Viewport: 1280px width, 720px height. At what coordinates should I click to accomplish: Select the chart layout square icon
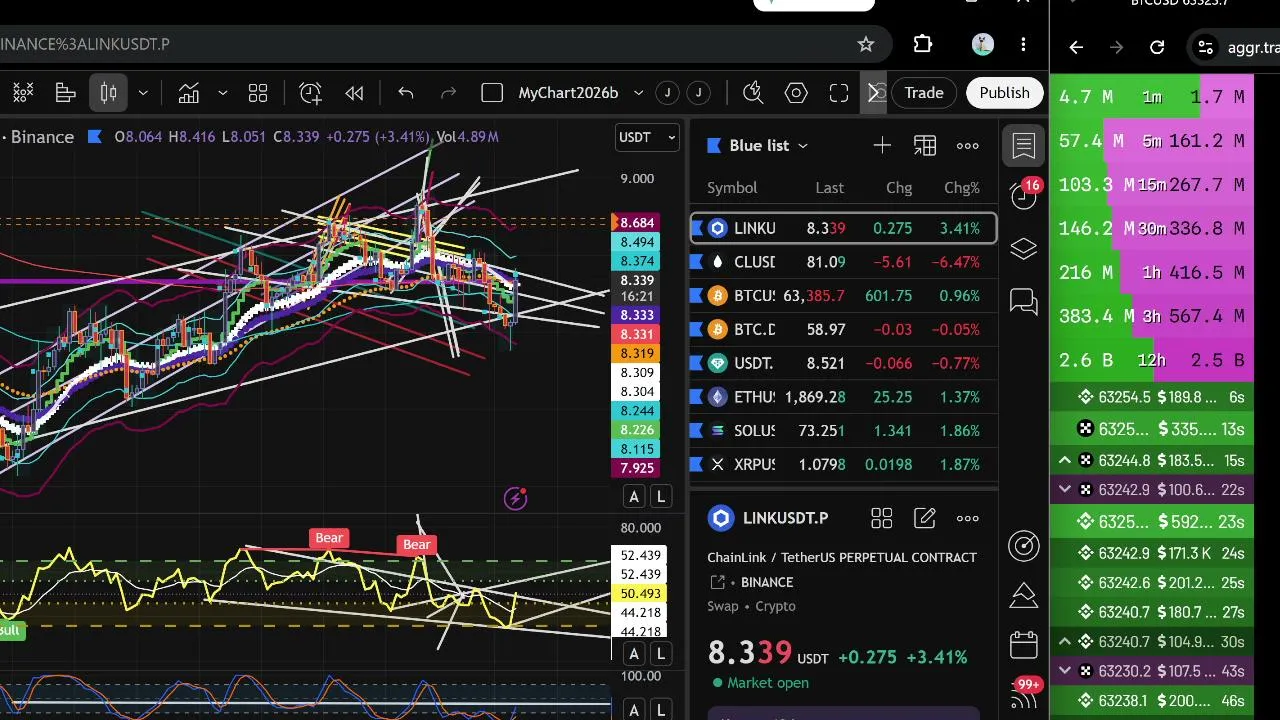coord(492,93)
